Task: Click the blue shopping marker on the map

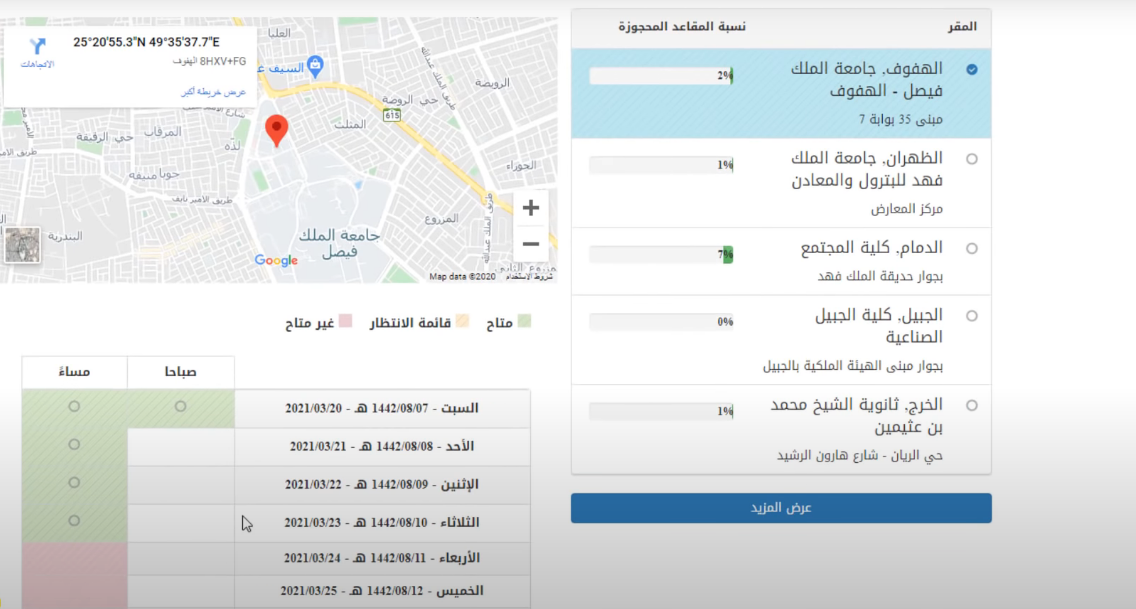Action: pos(315,67)
